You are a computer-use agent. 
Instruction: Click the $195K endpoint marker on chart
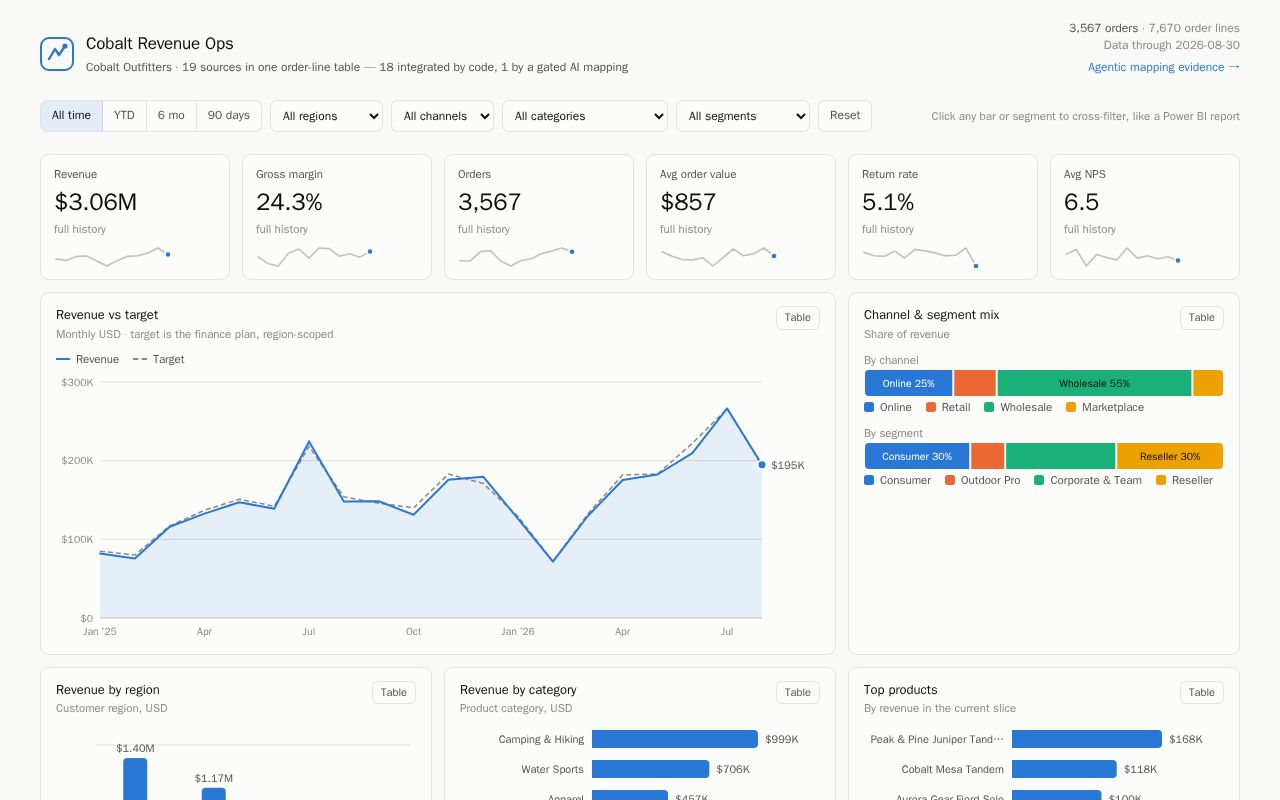pyautogui.click(x=762, y=464)
